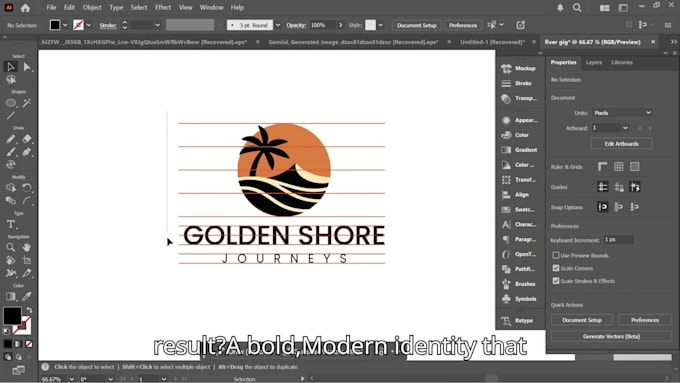Toggle Scale Strokes & Effects checkbox
Viewport: 680px width, 383px height.
[556, 281]
